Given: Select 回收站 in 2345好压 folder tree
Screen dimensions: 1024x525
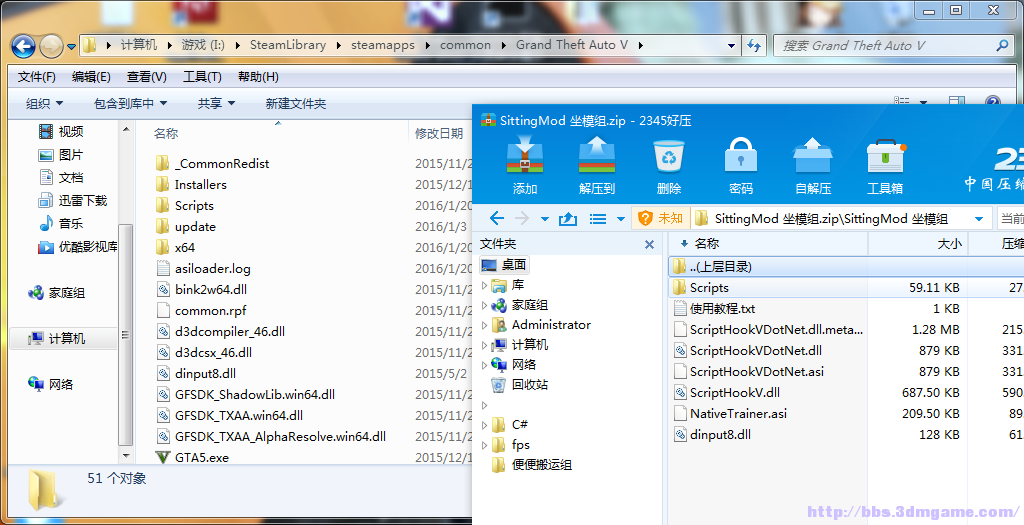Looking at the screenshot, I should pos(519,385).
